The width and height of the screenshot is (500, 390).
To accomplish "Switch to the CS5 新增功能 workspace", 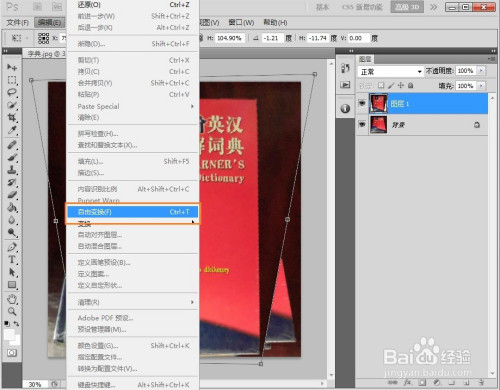I will click(x=362, y=7).
